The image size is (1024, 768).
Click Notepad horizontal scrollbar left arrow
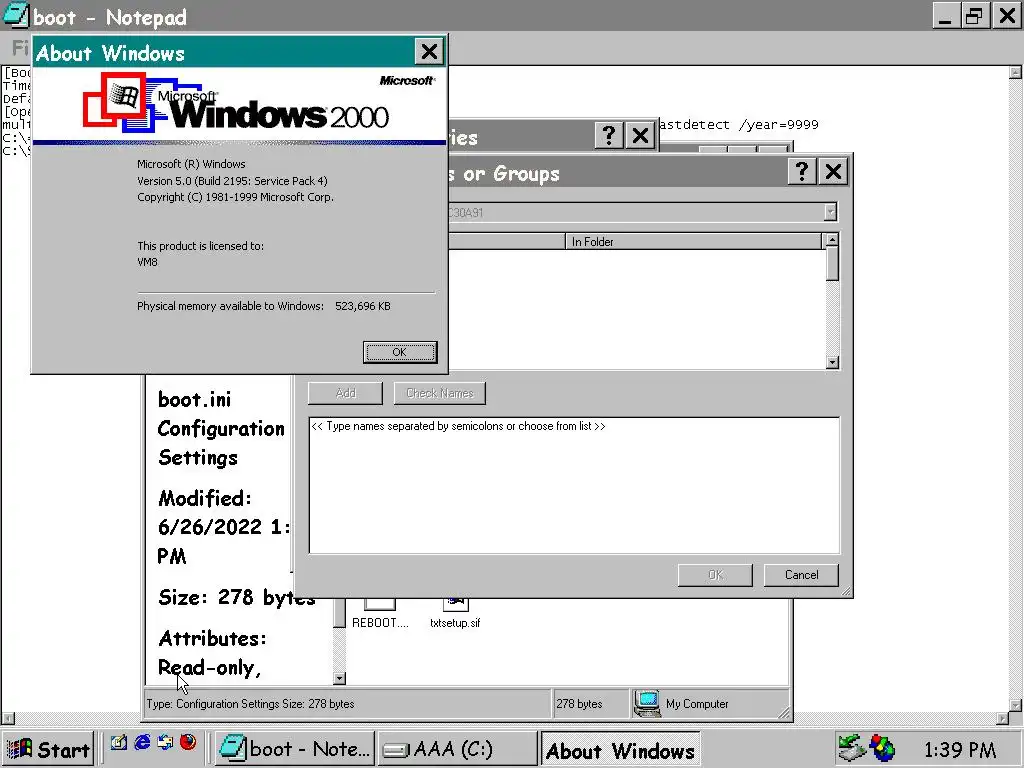tap(8, 718)
